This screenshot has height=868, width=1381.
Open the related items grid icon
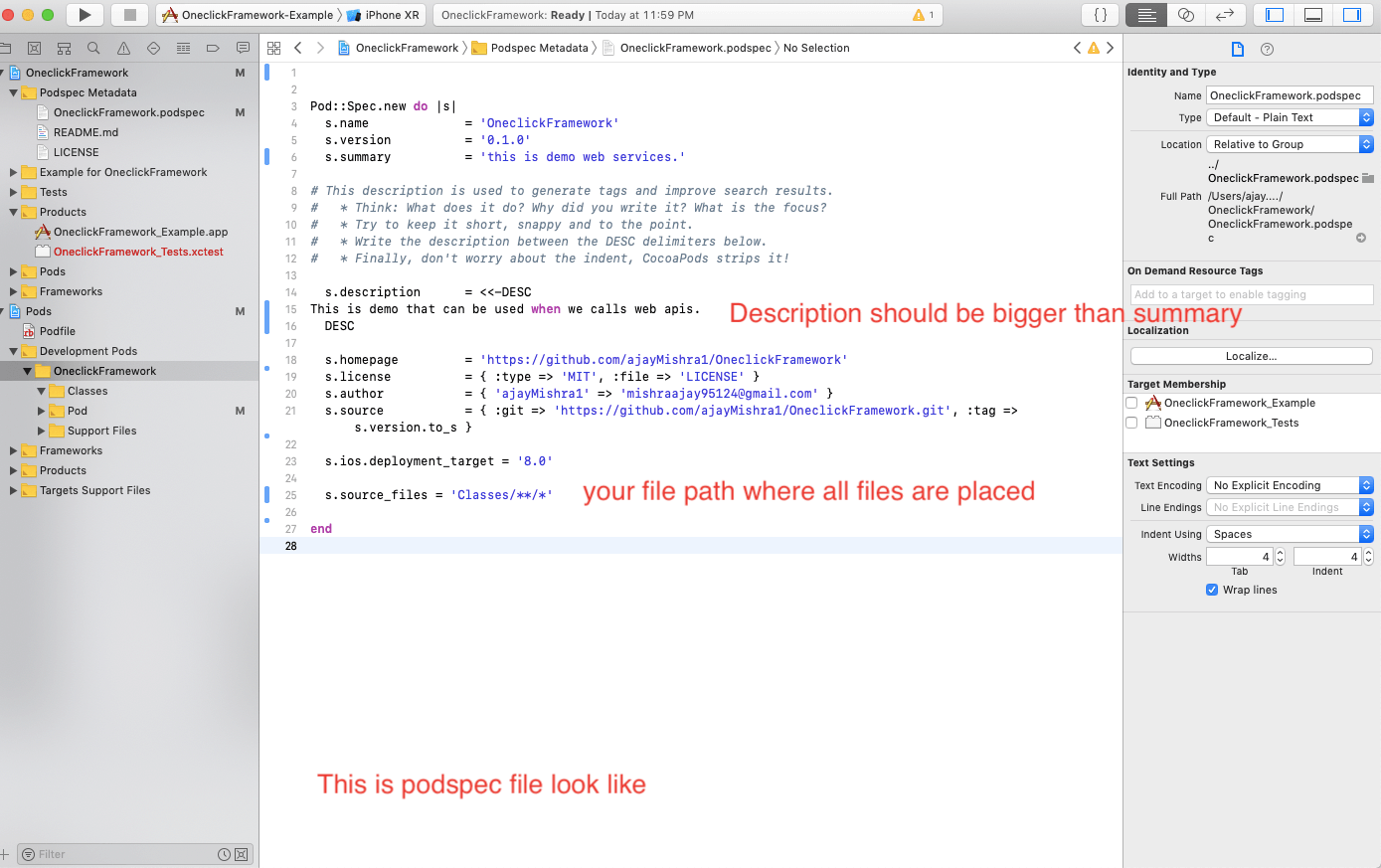tap(273, 48)
